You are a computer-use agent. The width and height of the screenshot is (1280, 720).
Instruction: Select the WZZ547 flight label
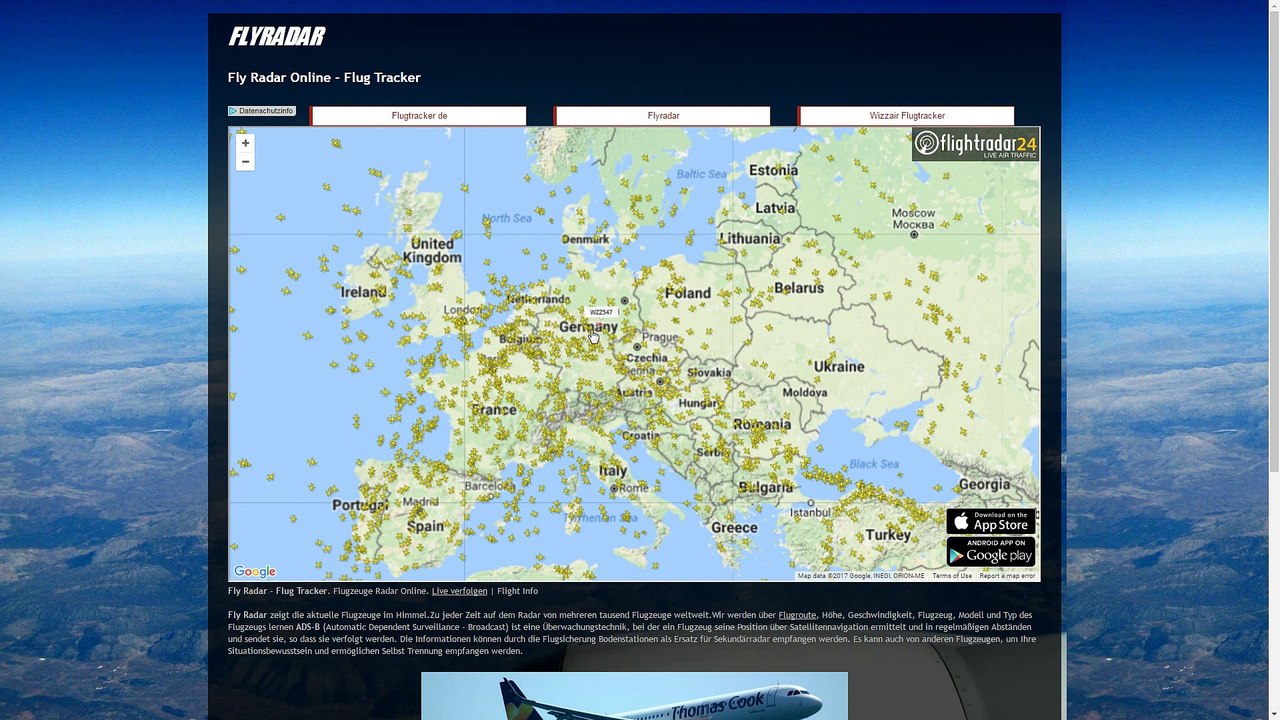601,313
